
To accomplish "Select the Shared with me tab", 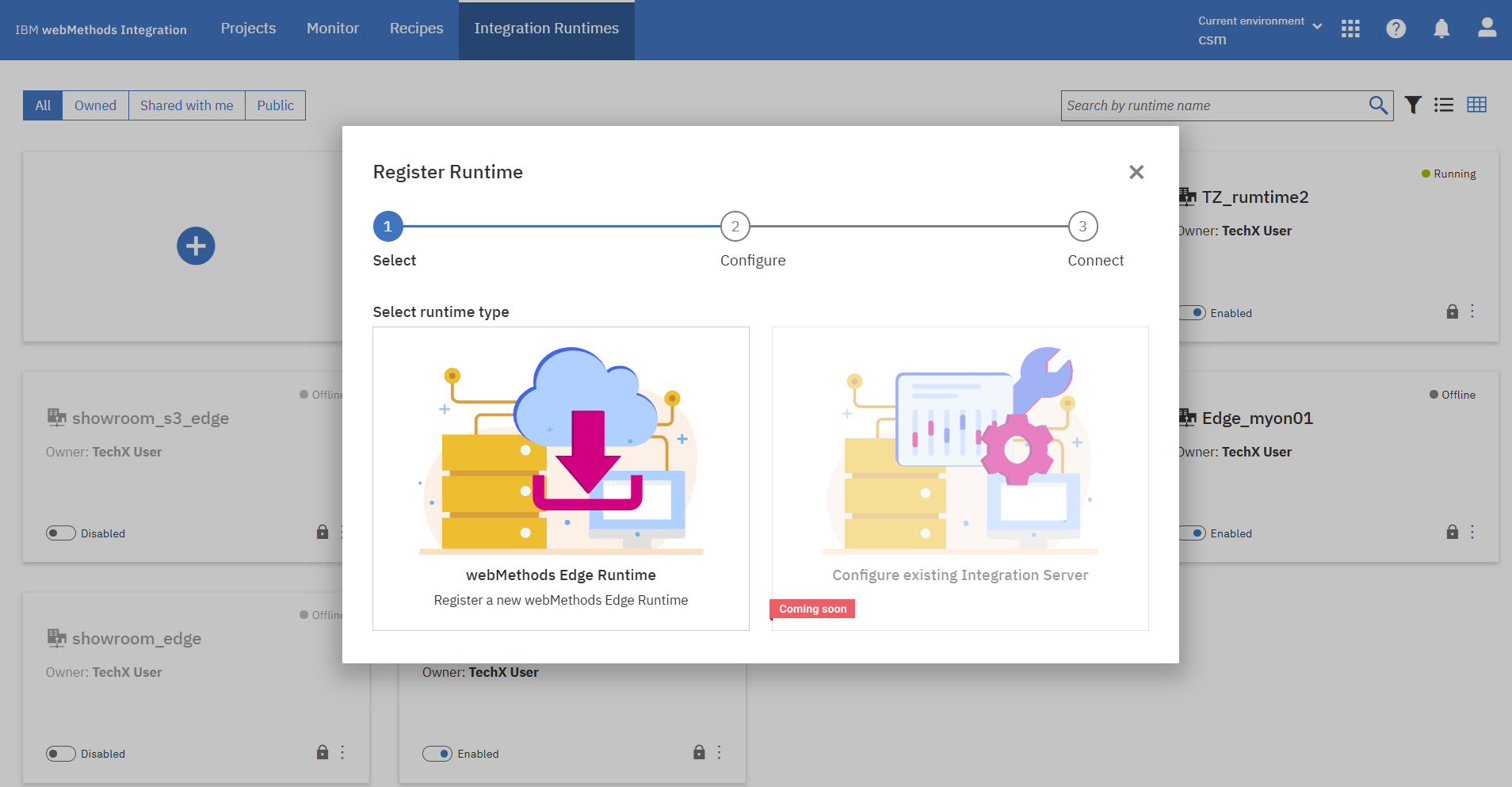I will pyautogui.click(x=187, y=105).
